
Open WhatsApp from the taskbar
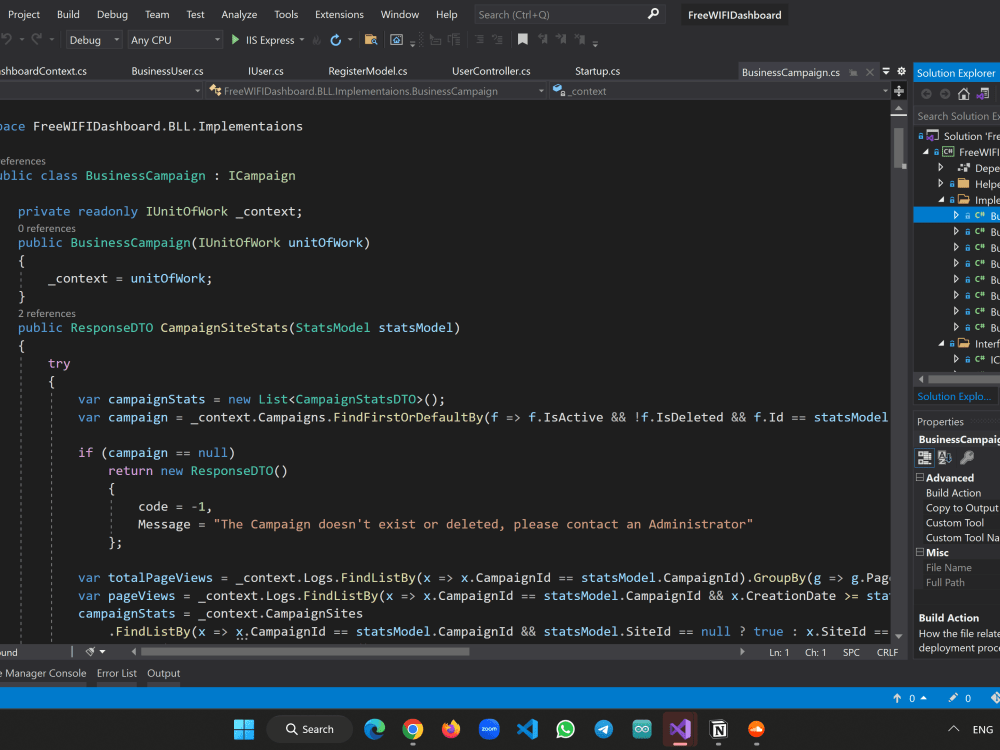[566, 729]
